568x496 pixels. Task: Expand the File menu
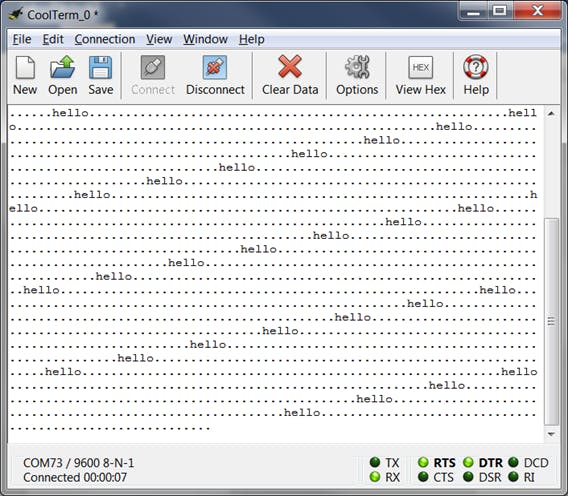tap(22, 39)
